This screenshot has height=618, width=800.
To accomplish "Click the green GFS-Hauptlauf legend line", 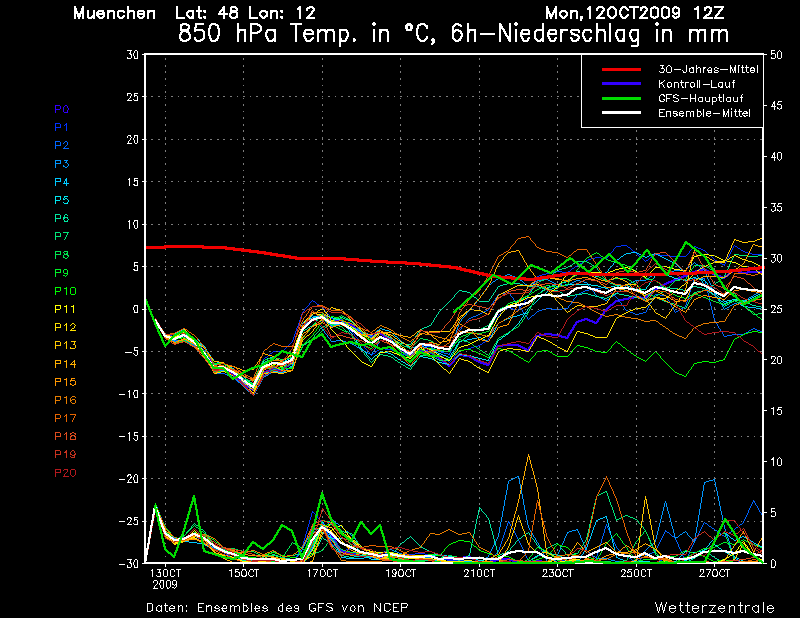I will click(x=621, y=98).
